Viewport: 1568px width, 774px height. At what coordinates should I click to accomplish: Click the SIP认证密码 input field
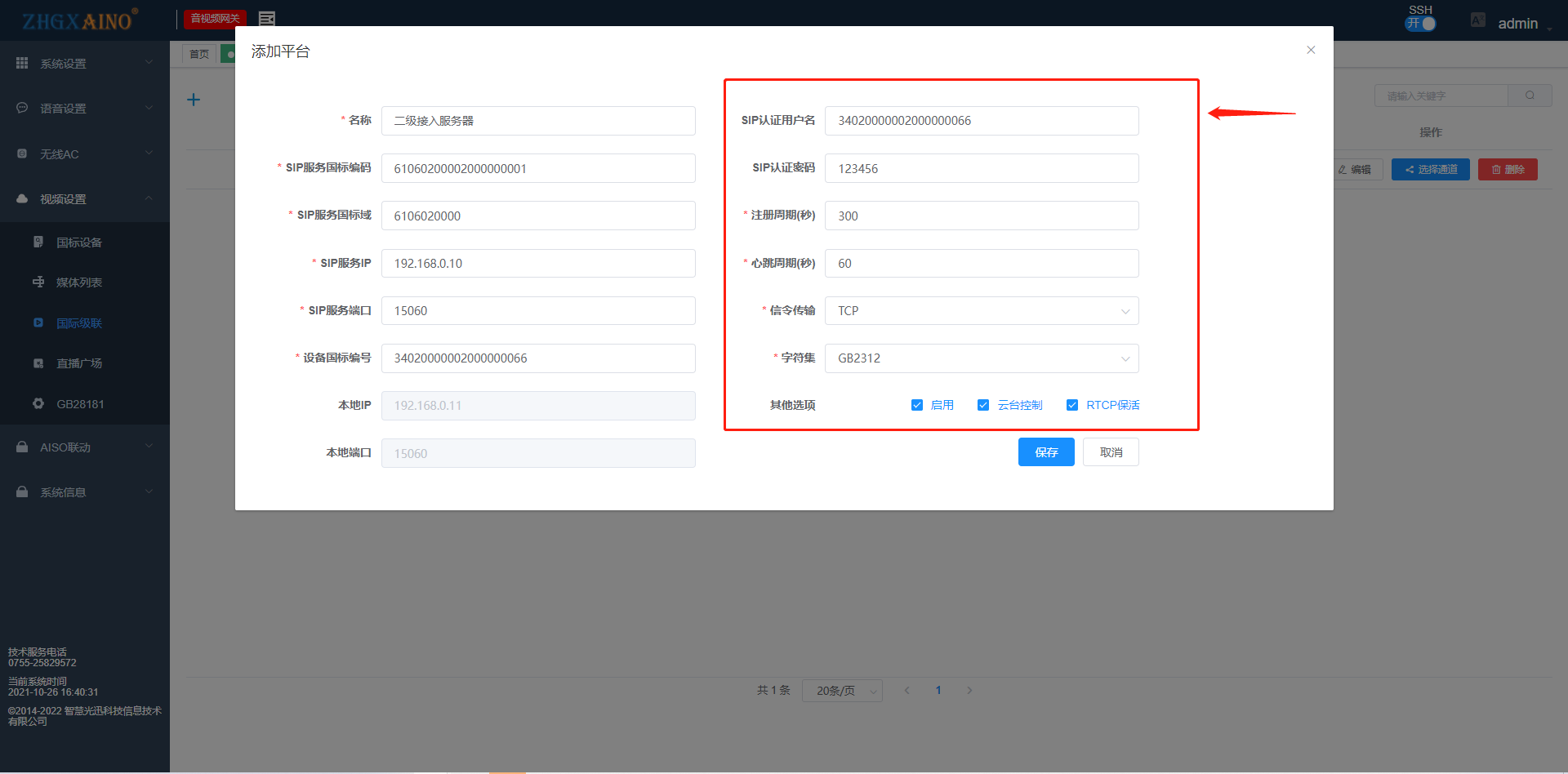point(981,169)
